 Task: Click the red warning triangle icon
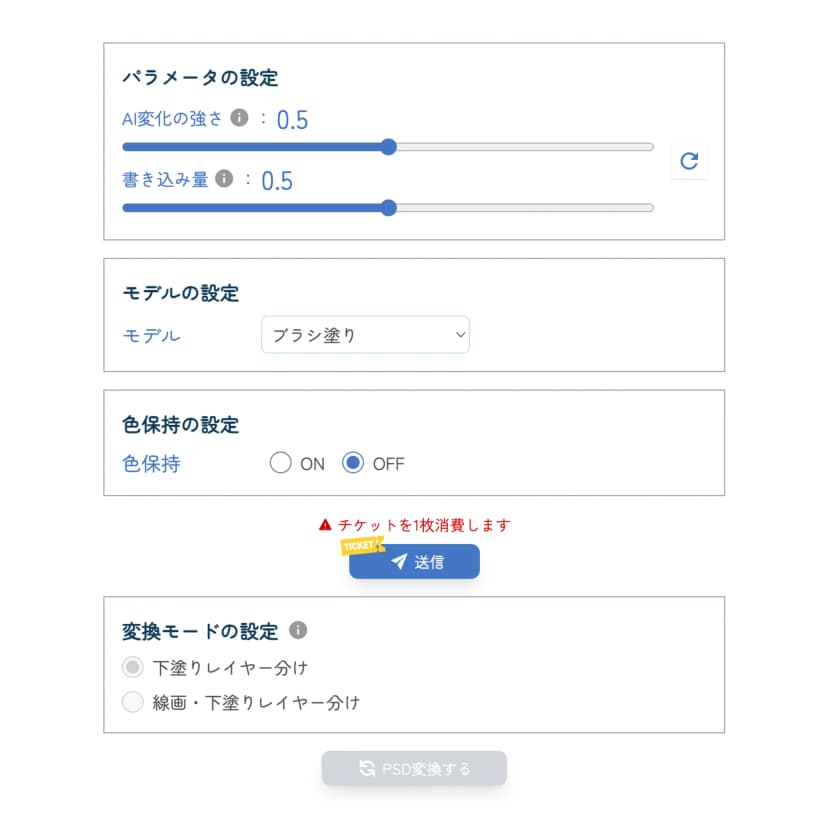[x=325, y=524]
